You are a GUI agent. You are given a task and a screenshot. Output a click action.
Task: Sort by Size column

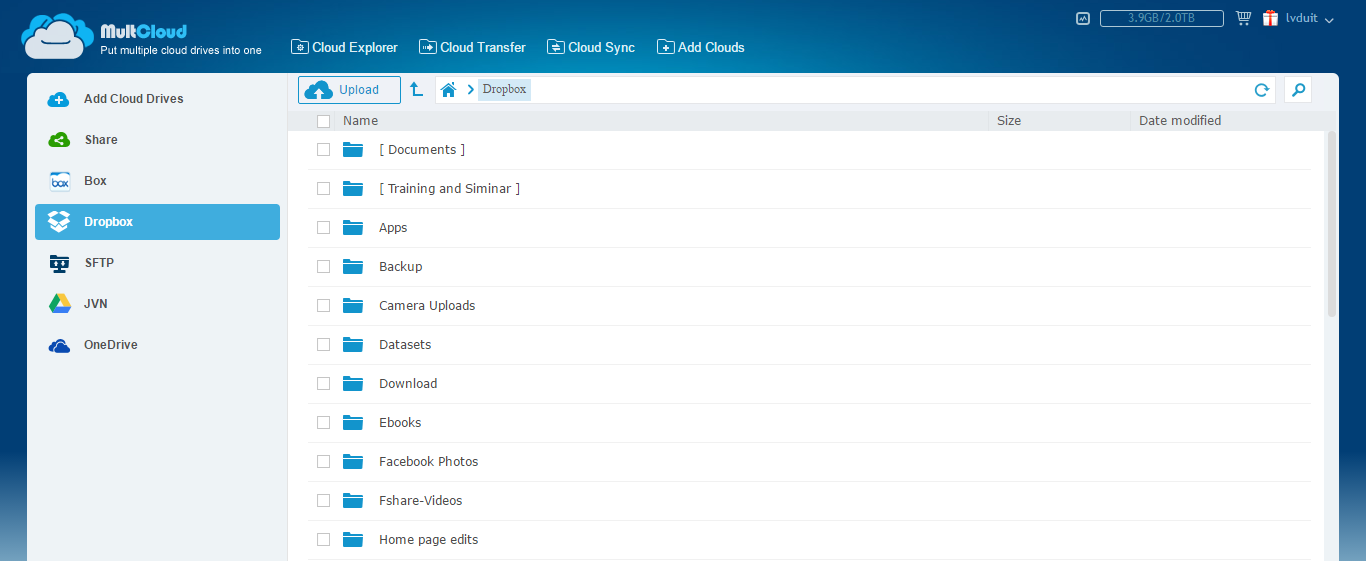(x=1009, y=121)
